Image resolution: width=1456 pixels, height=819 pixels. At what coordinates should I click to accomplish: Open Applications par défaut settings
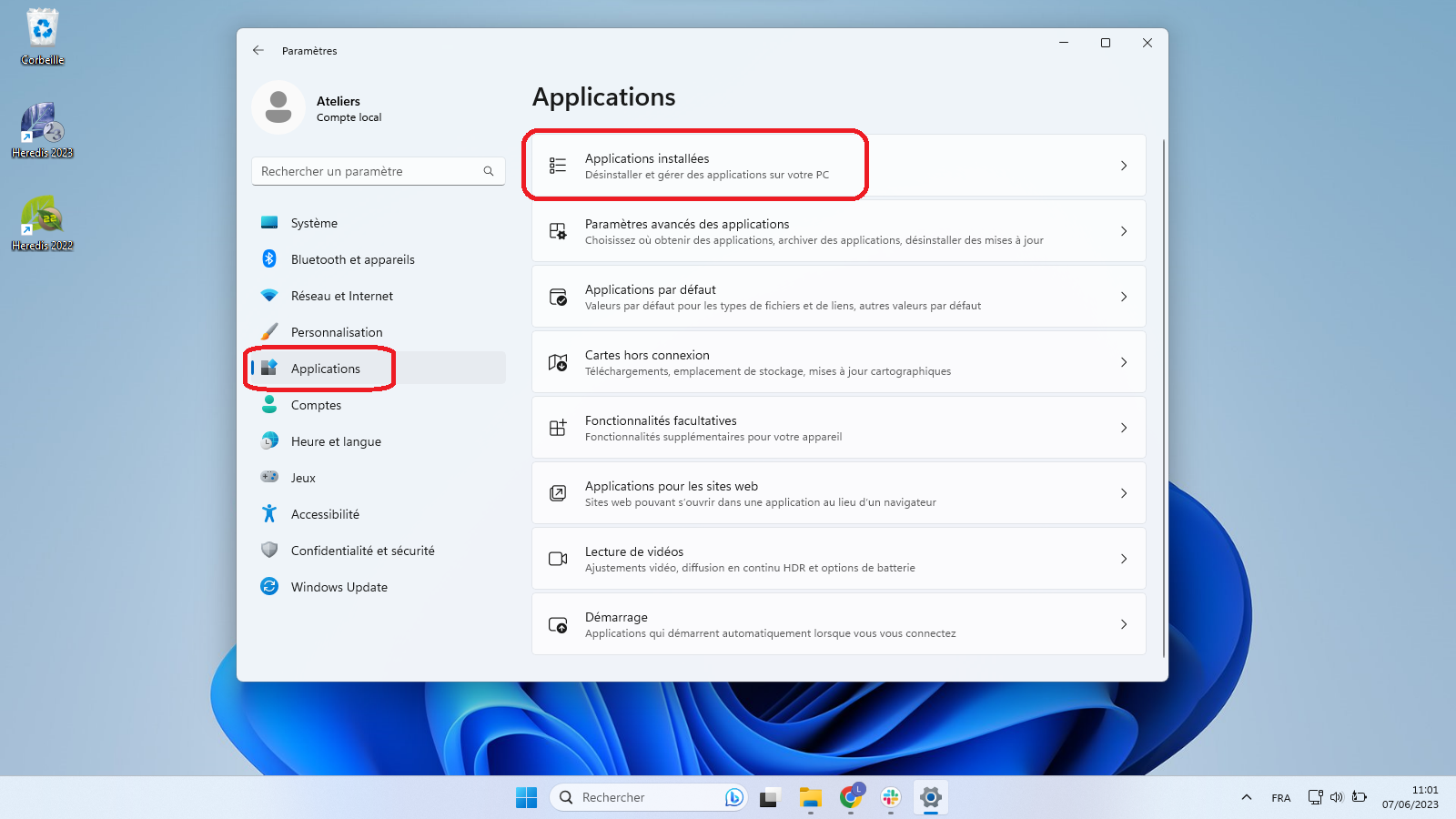point(837,297)
